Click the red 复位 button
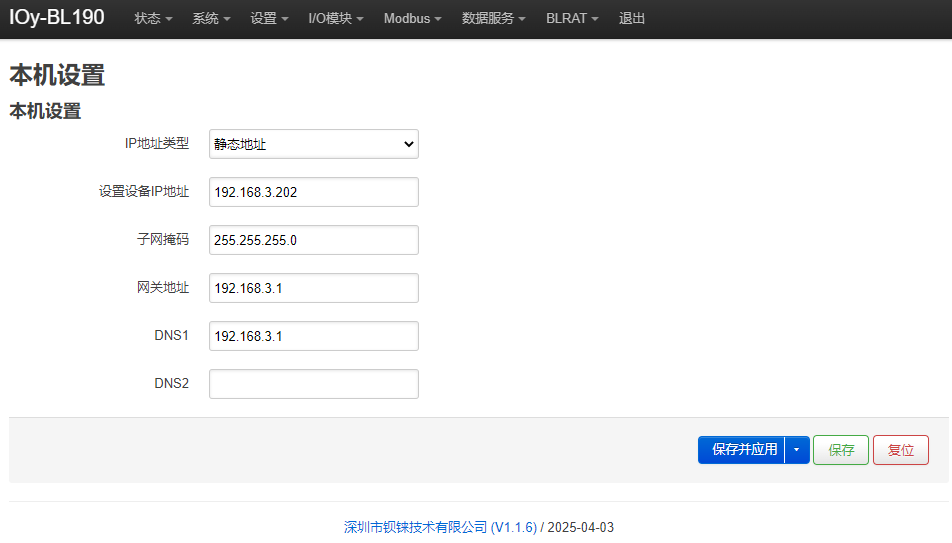Viewport: 952px width, 543px height. pyautogui.click(x=901, y=449)
